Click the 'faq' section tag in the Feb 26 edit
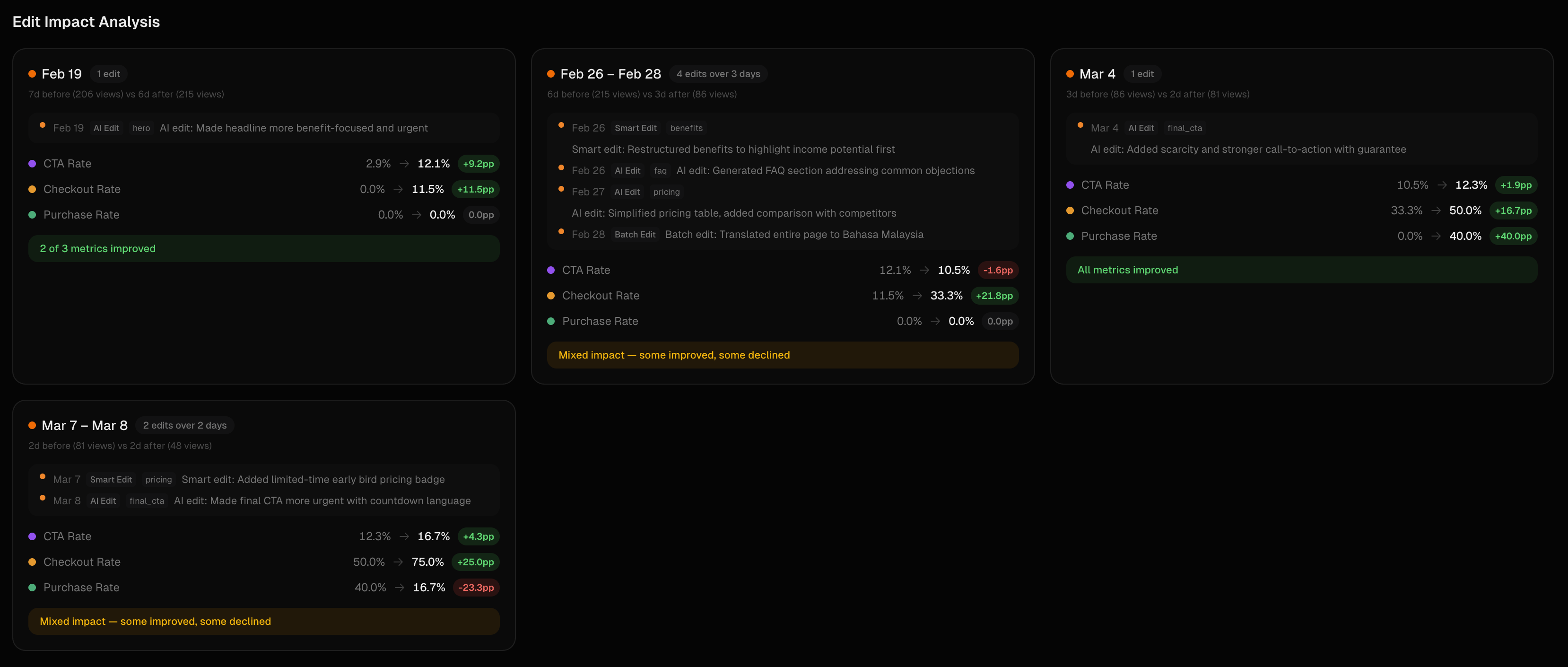Viewport: 1568px width, 667px height. (x=660, y=171)
